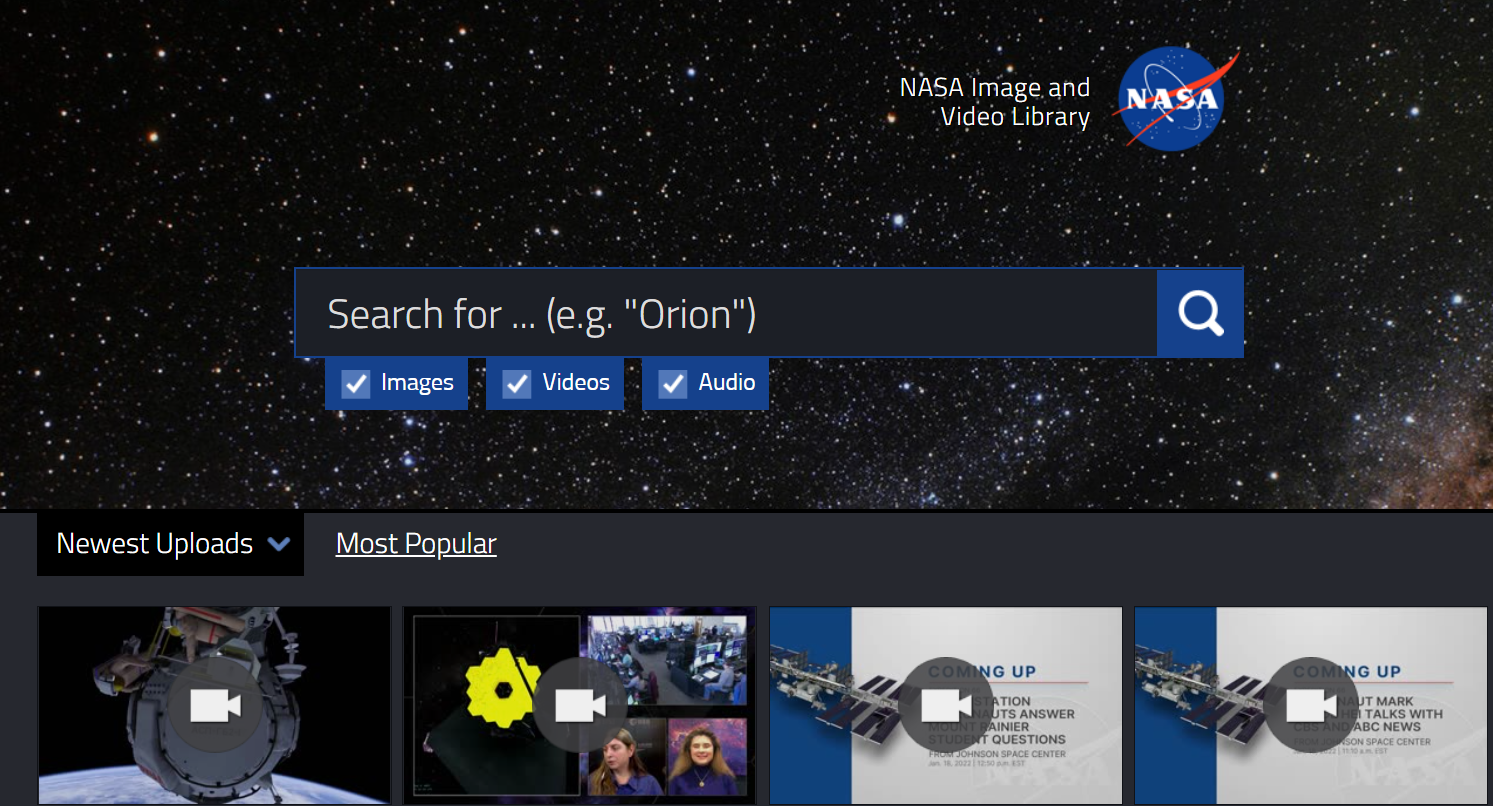Viewport: 1493px width, 806px height.
Task: Uncheck the Images filter
Action: (356, 383)
